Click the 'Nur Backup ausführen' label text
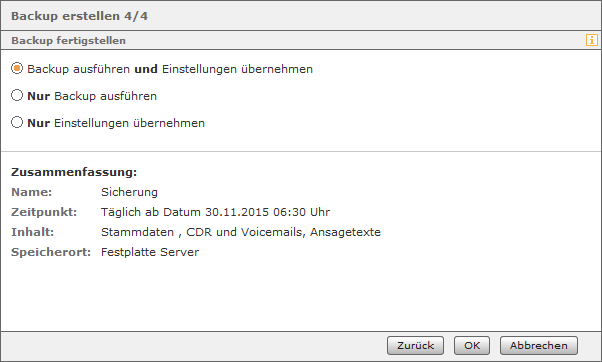602x362 pixels. [x=92, y=96]
